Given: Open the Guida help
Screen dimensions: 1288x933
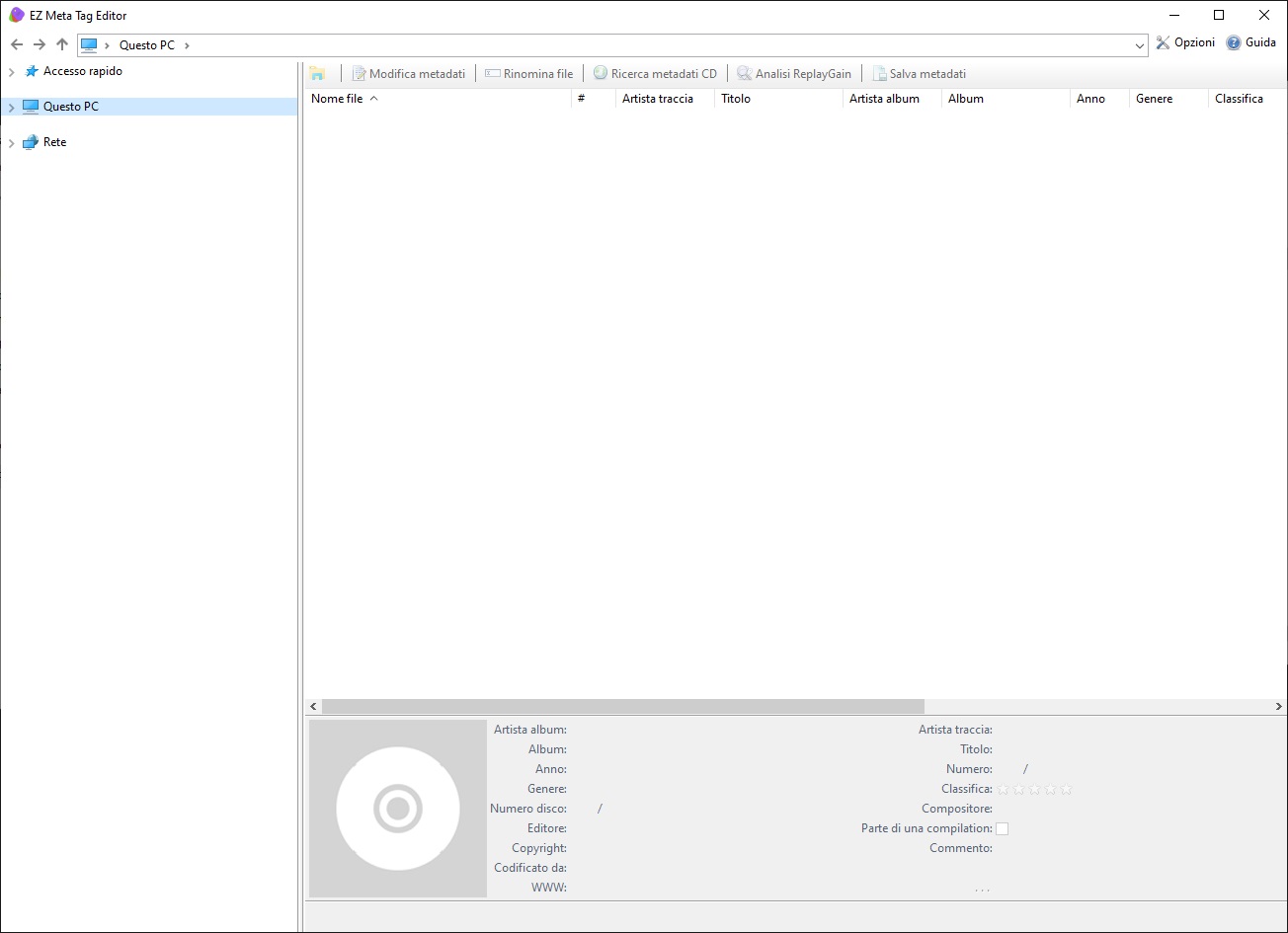Looking at the screenshot, I should (x=1251, y=42).
